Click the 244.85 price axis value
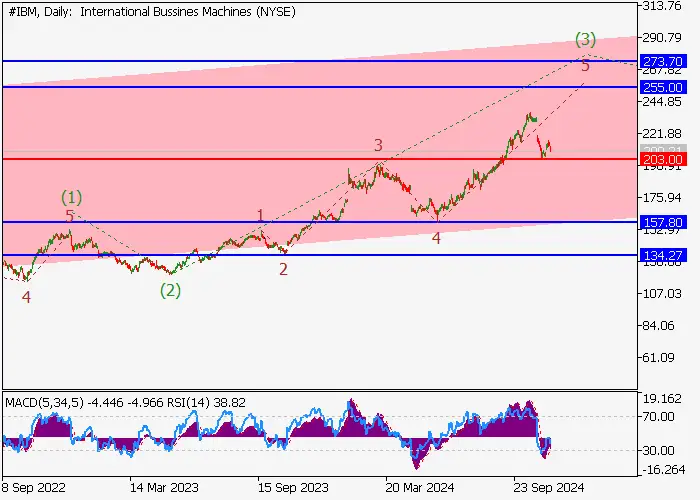This screenshot has width=700, height=500. pyautogui.click(x=662, y=102)
